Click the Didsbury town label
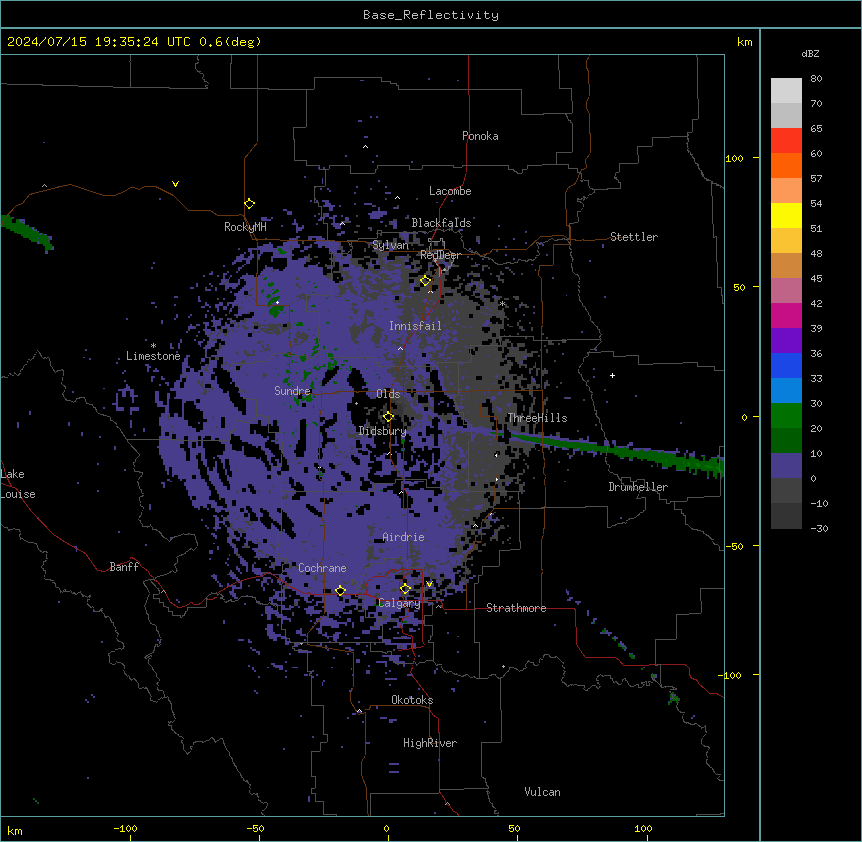This screenshot has height=842, width=862. (x=383, y=431)
